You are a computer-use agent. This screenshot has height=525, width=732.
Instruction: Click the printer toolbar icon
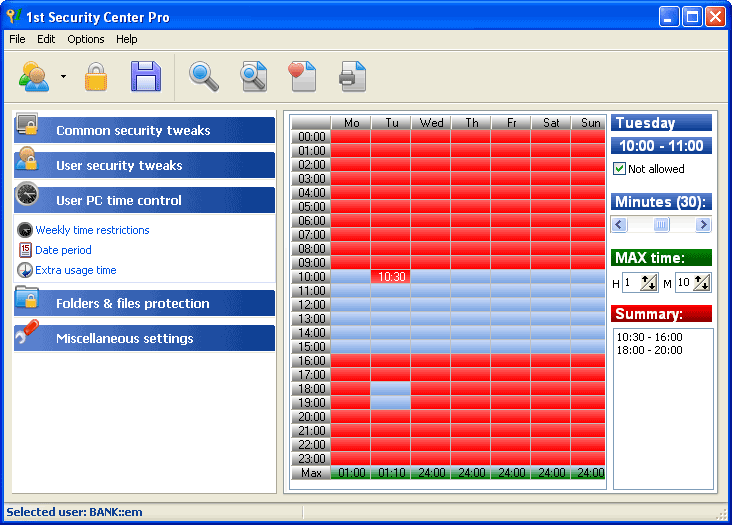[352, 77]
